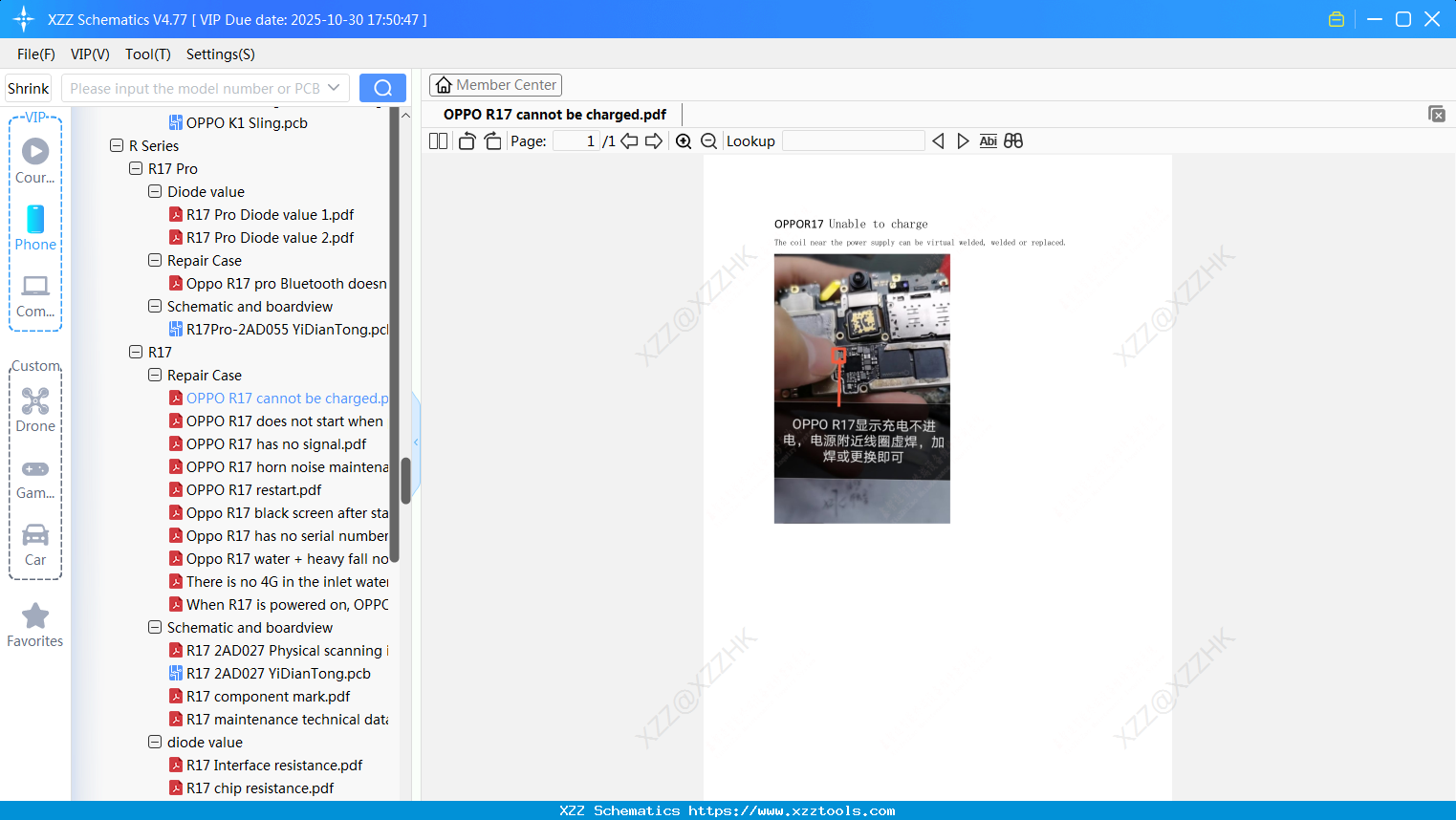
Task: Click the Shrink button
Action: (x=28, y=88)
